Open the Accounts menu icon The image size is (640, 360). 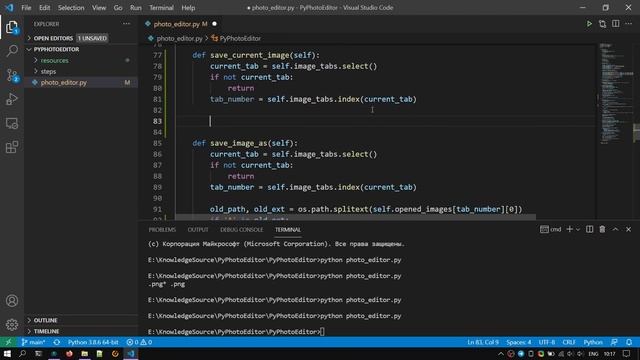[x=12, y=301]
